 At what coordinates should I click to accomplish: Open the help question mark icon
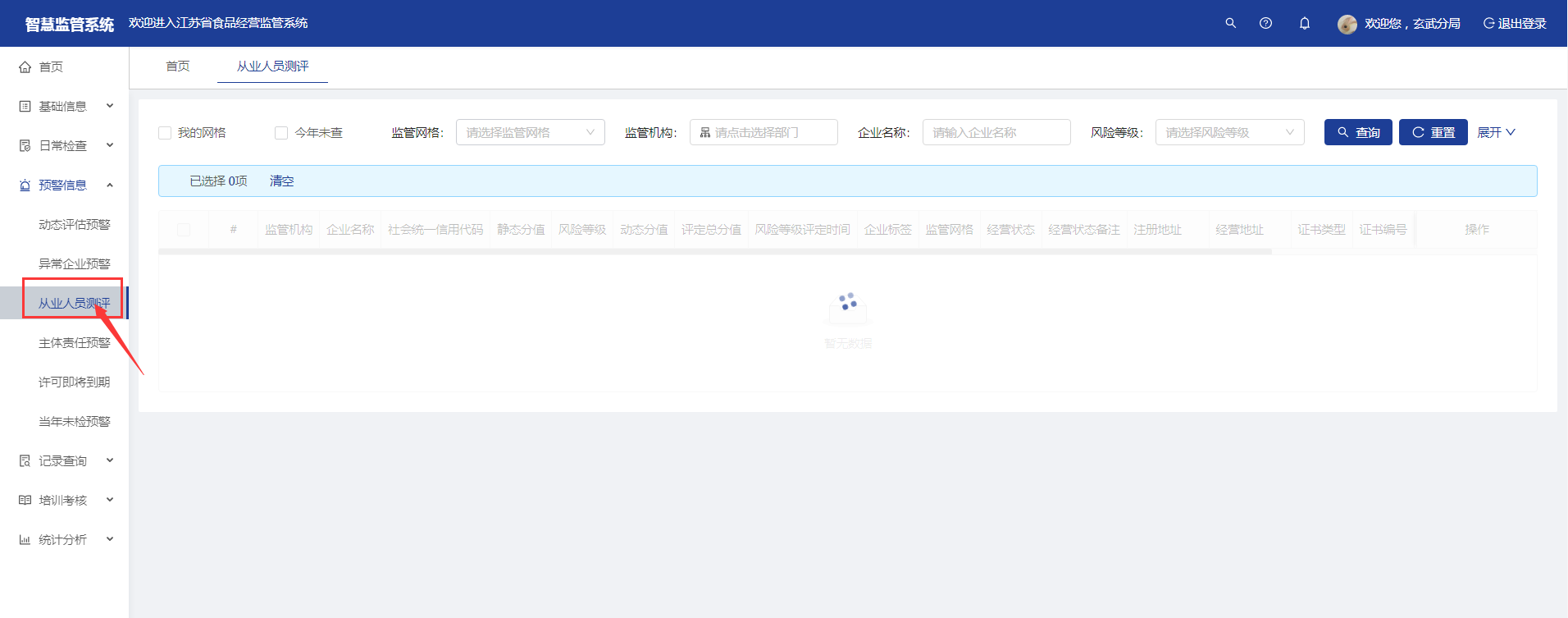point(1265,23)
